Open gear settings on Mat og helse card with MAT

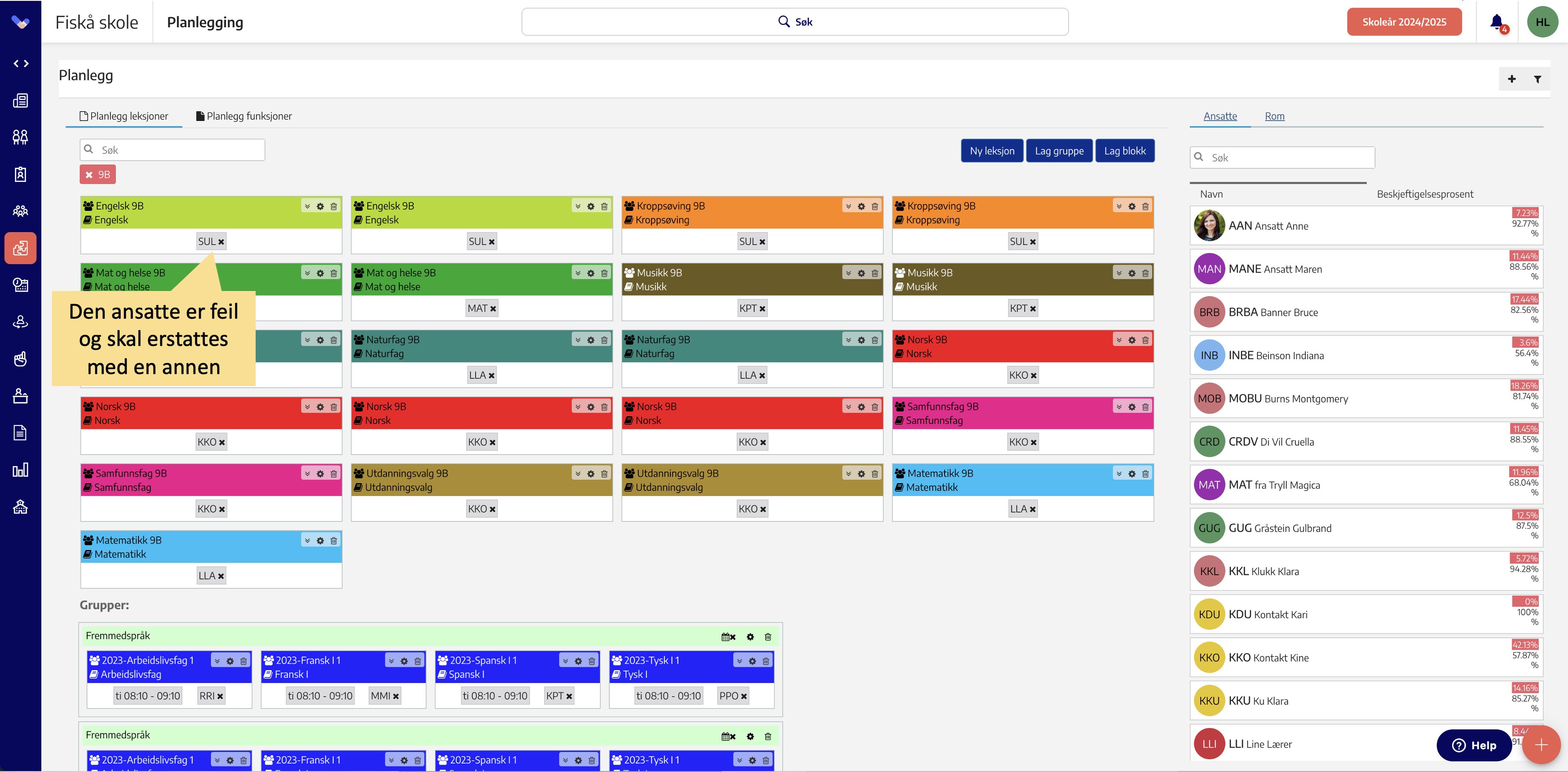pos(591,274)
